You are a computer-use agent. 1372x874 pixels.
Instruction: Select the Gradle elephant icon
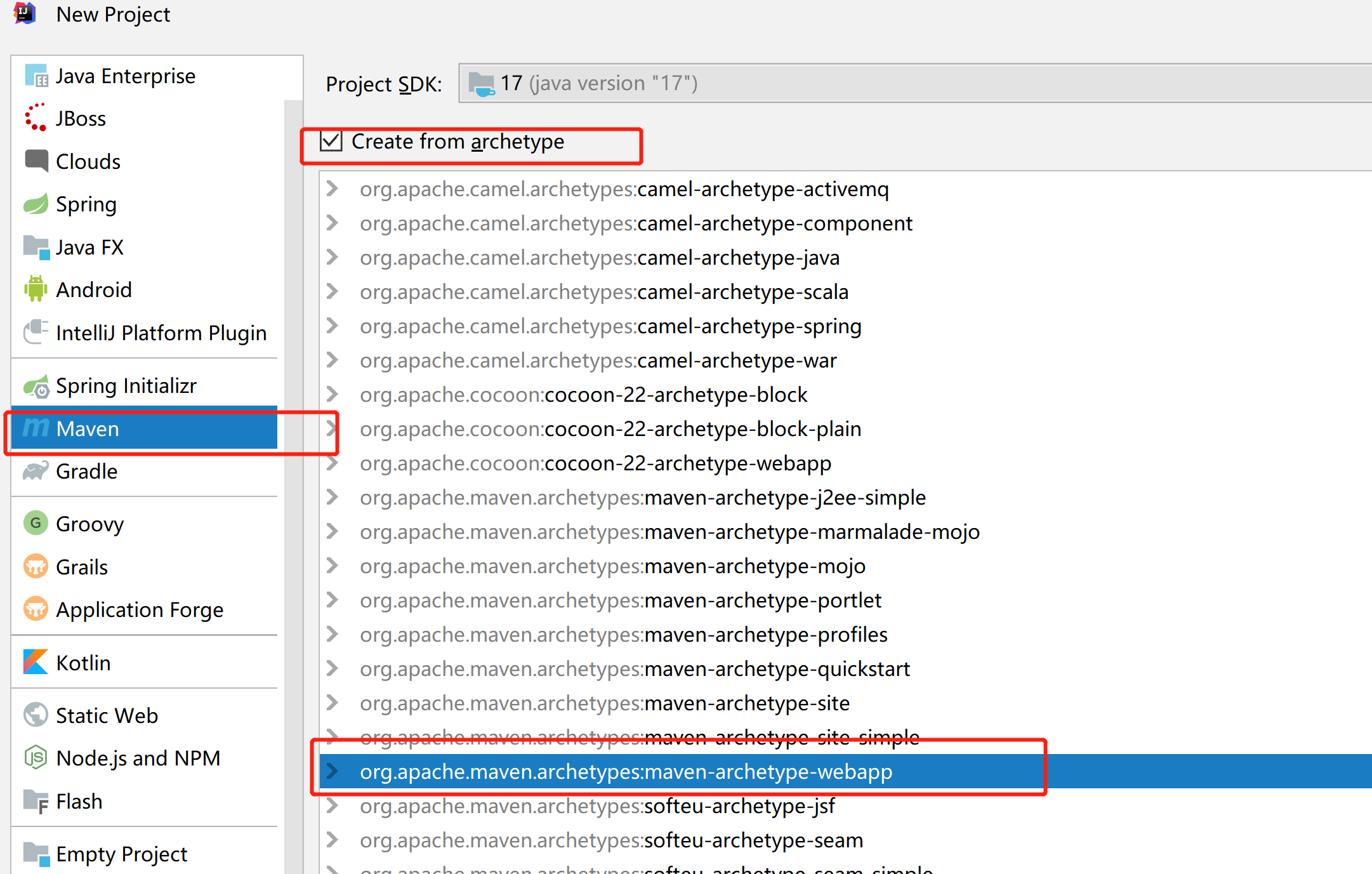(36, 471)
